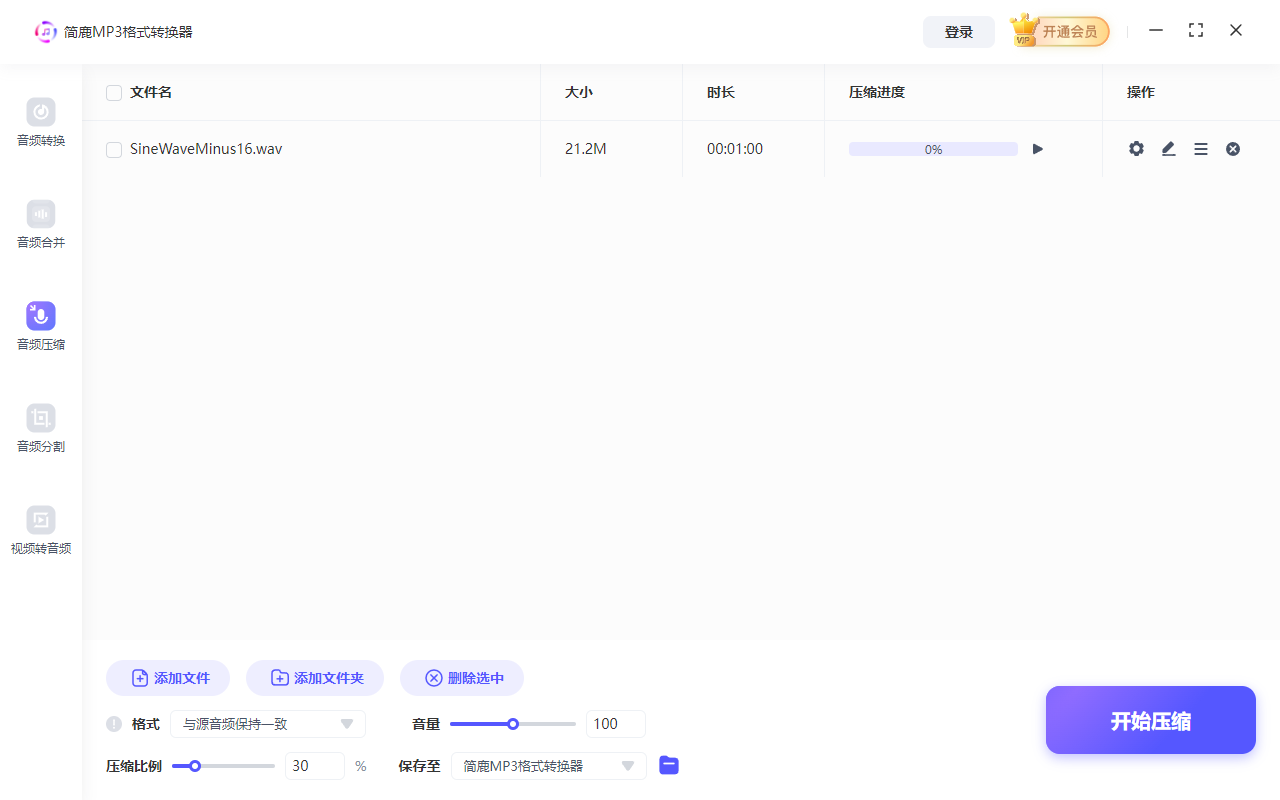Open compression settings gear for SineWaveMinus16.wav
The height and width of the screenshot is (800, 1280).
pyautogui.click(x=1136, y=148)
